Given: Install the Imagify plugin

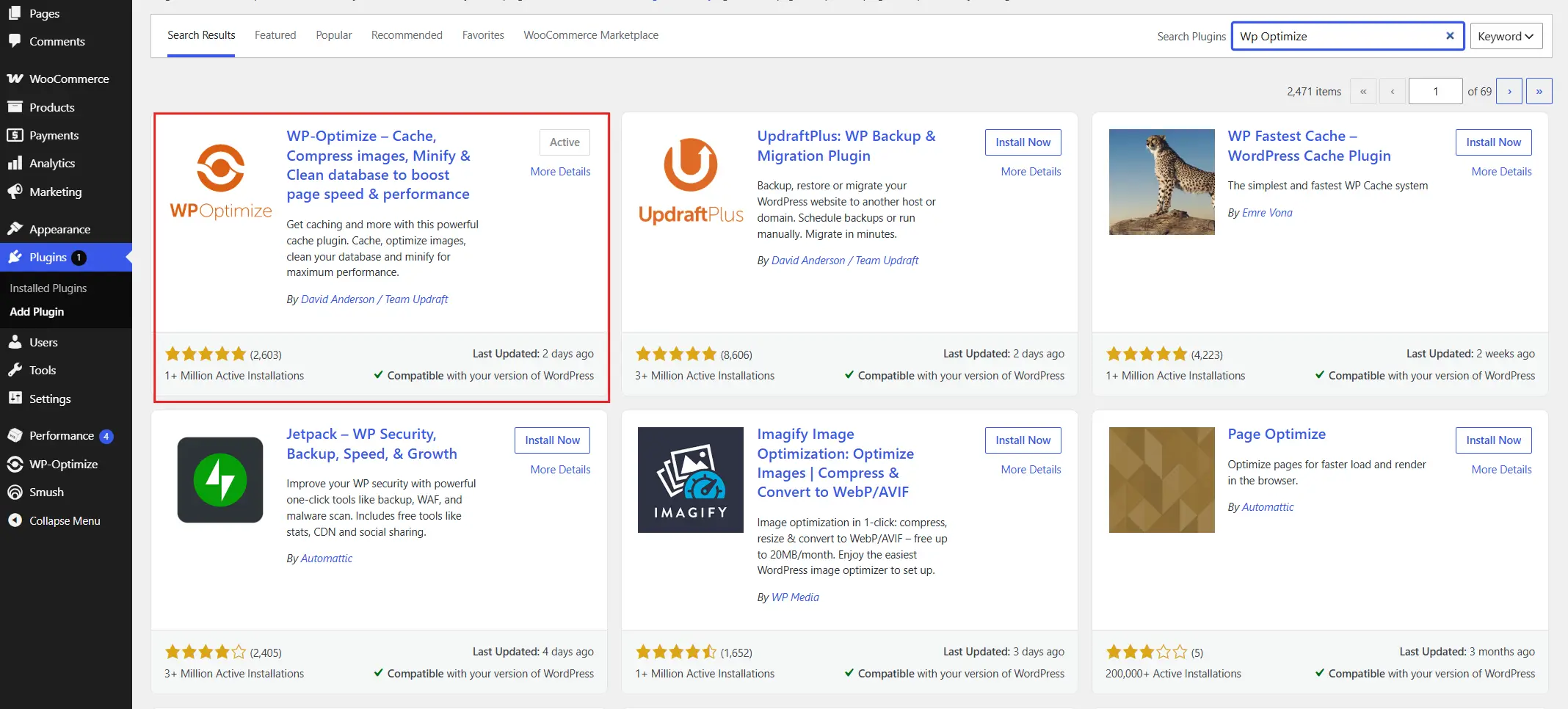Looking at the screenshot, I should [1023, 440].
